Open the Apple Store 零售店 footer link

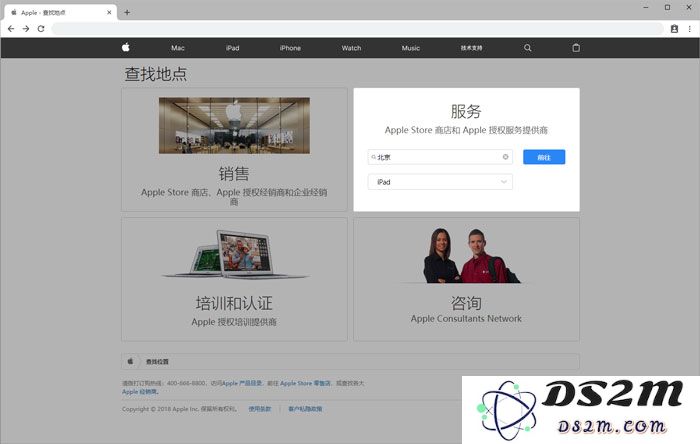tap(305, 383)
